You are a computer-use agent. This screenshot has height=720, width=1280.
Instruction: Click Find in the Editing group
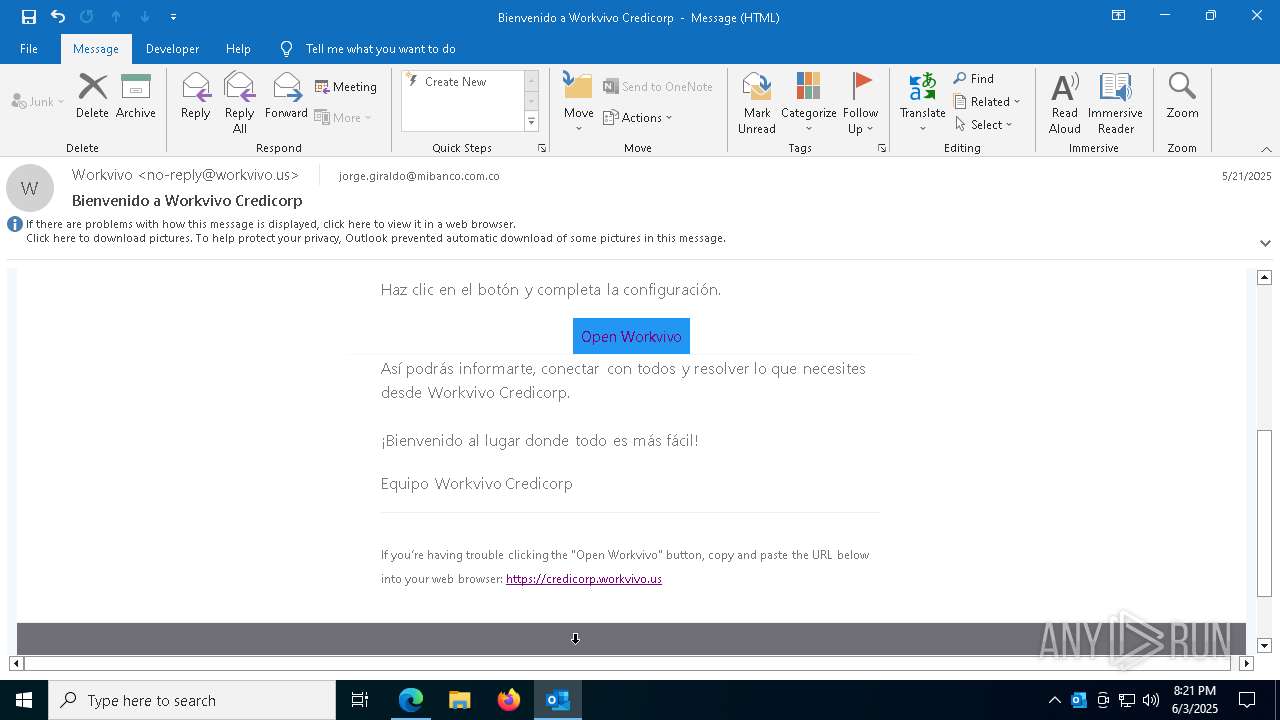pyautogui.click(x=974, y=79)
